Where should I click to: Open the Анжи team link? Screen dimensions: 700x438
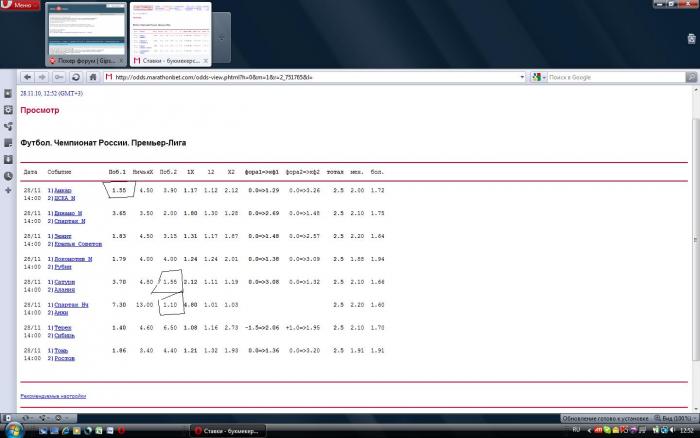click(61, 313)
